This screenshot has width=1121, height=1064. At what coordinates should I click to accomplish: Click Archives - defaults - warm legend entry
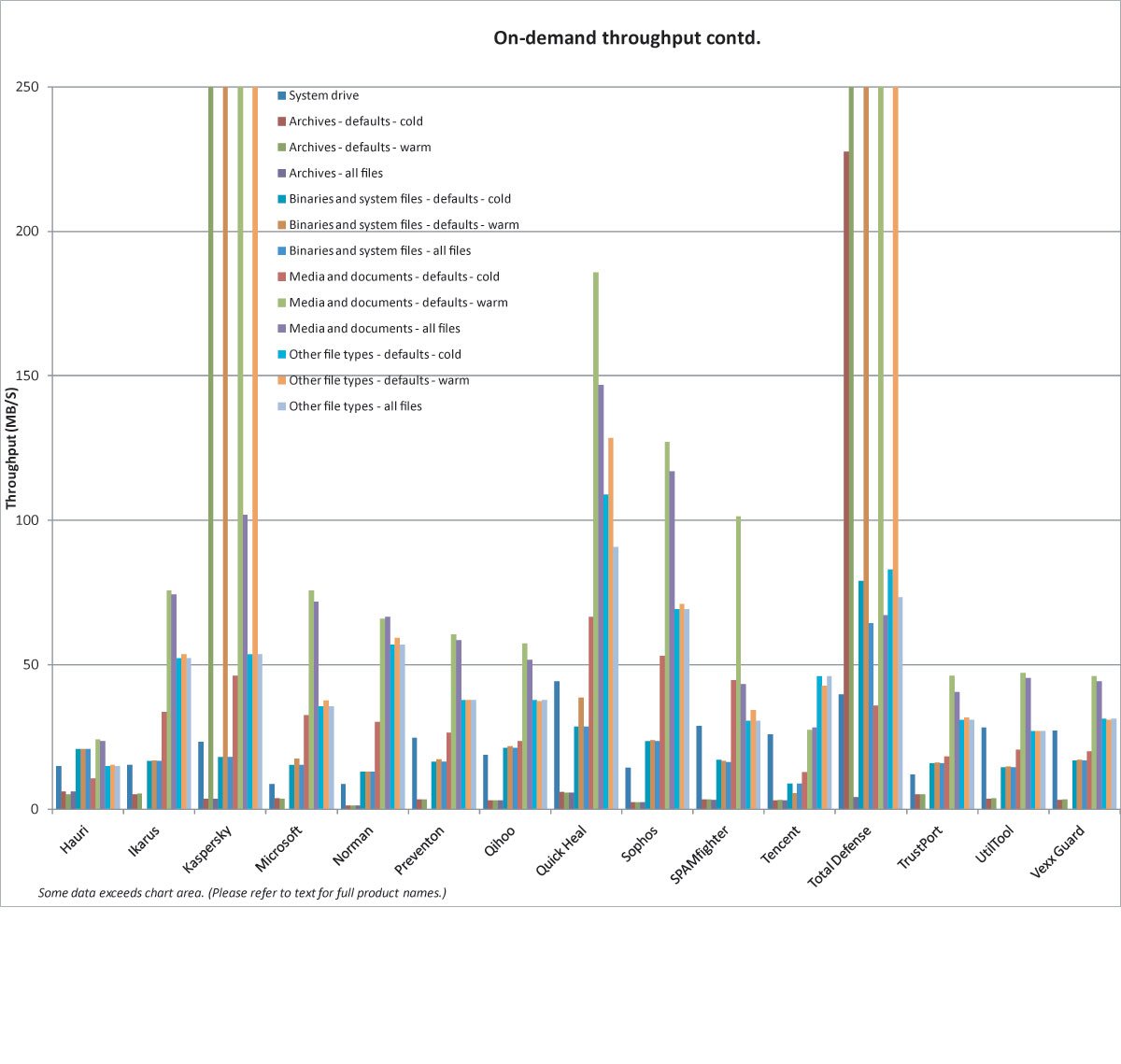[360, 148]
